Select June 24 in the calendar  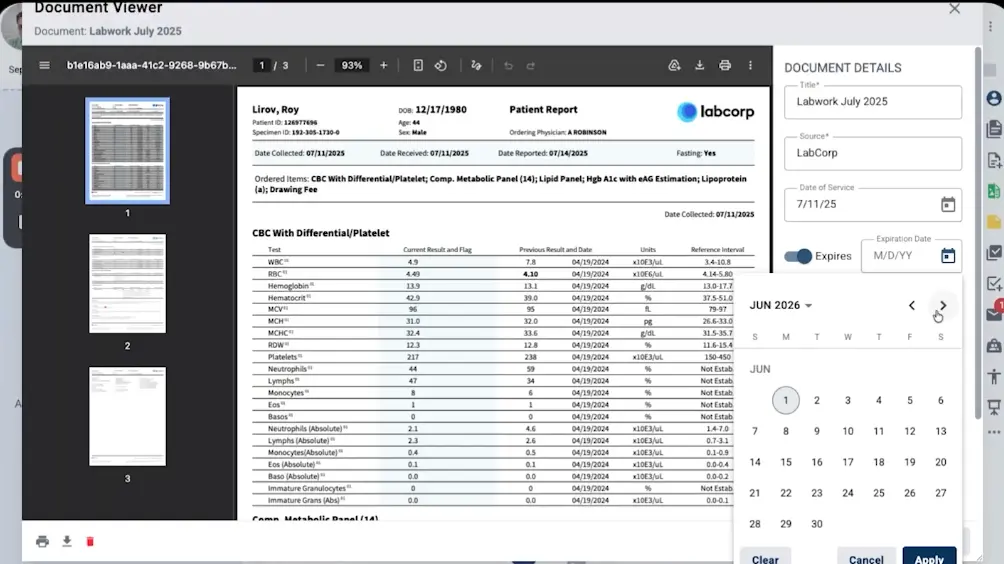coord(848,493)
